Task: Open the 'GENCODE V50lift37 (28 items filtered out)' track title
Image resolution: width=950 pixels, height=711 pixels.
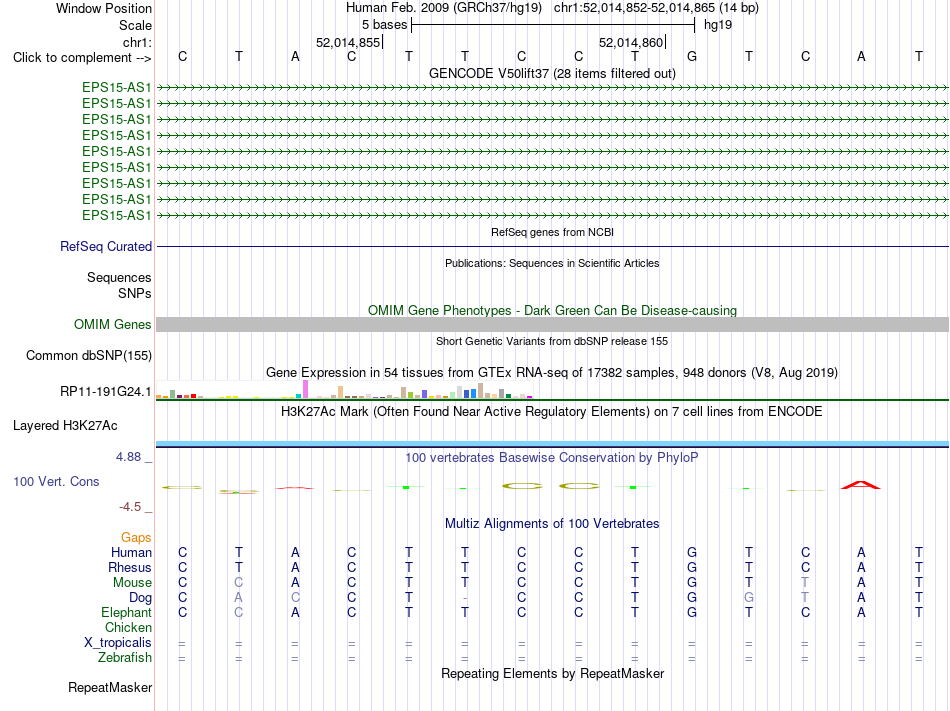Action: click(552, 73)
